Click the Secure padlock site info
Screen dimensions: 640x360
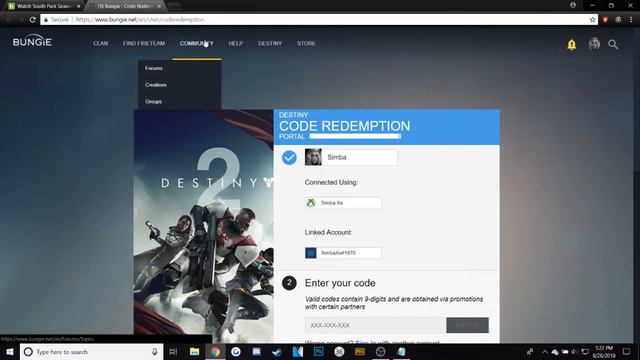point(56,20)
